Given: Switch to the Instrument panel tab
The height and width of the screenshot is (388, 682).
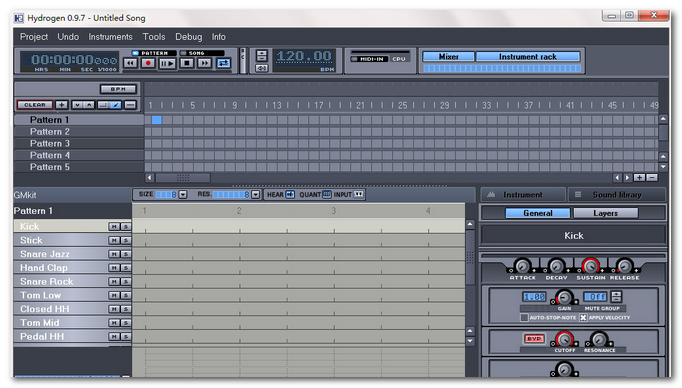Looking at the screenshot, I should [523, 195].
